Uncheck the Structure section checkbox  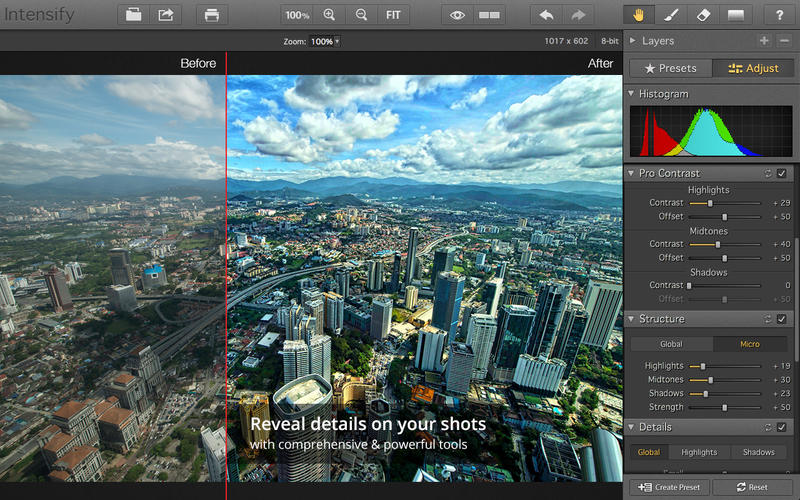782,319
